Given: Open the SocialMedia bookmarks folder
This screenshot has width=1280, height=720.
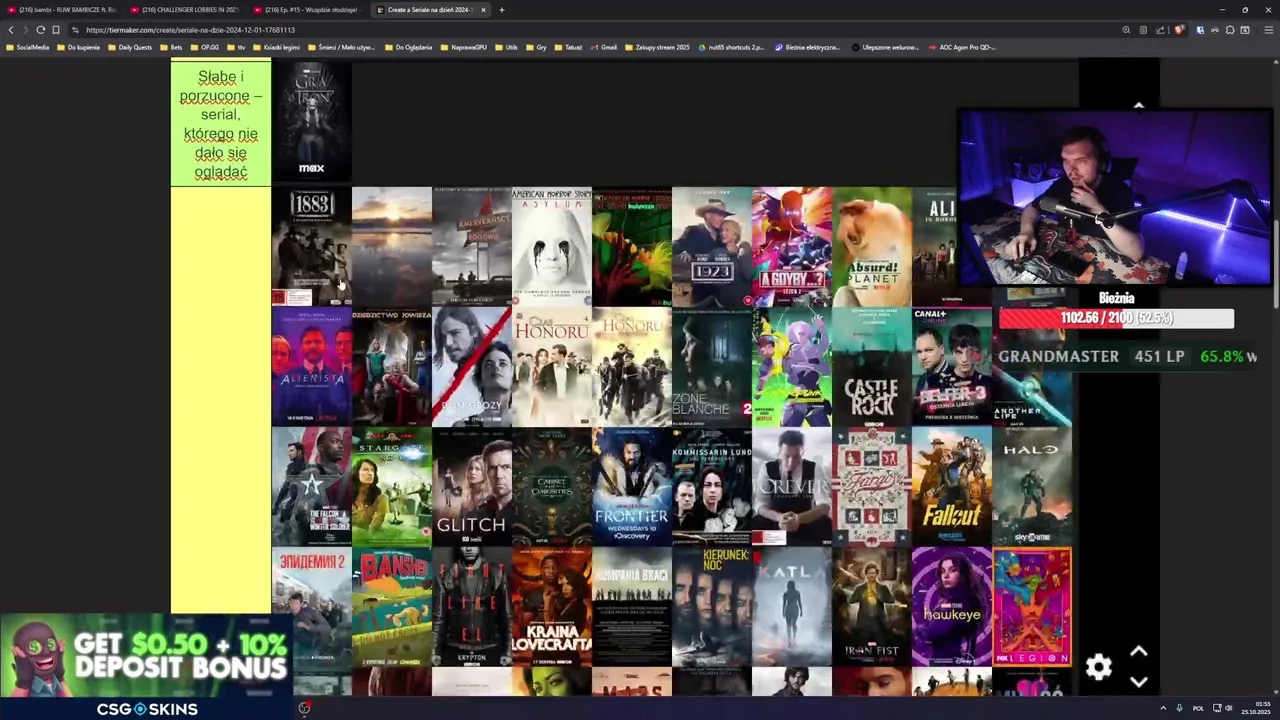Looking at the screenshot, I should coord(28,47).
